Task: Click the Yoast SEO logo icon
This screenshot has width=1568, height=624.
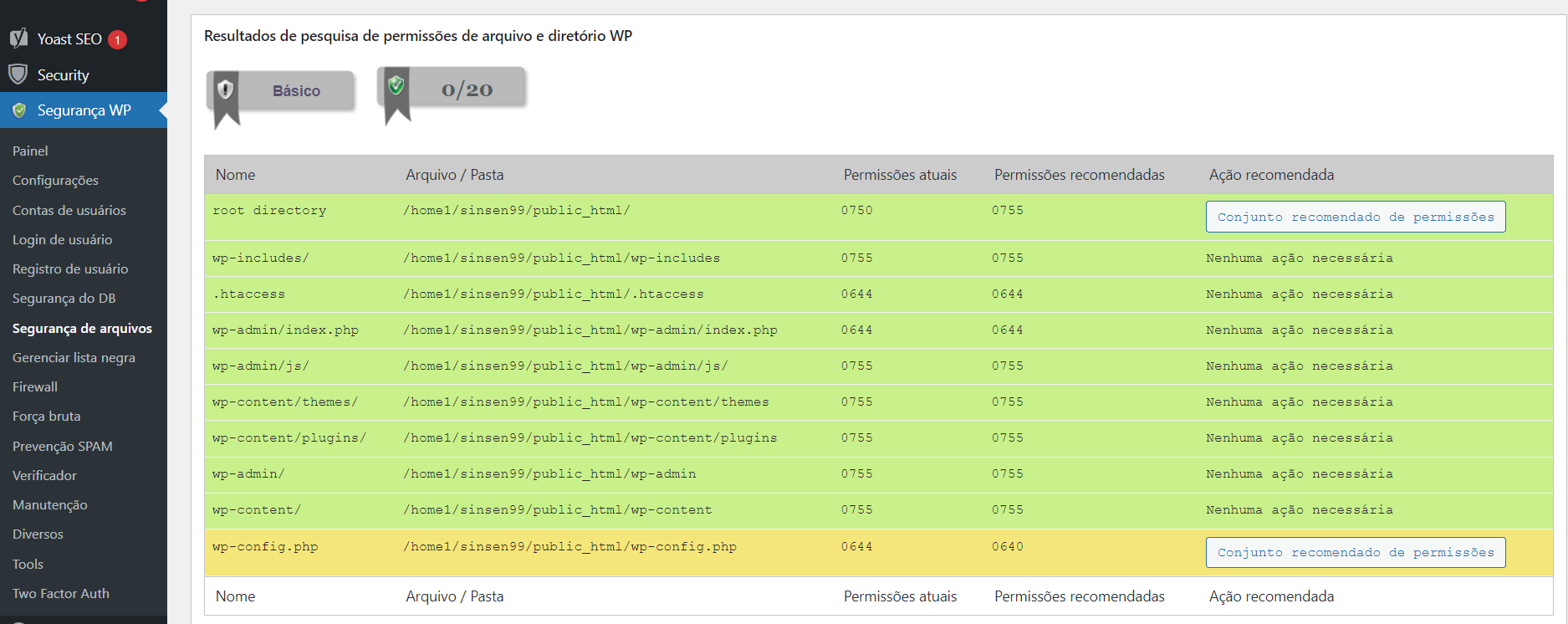Action: coord(18,38)
